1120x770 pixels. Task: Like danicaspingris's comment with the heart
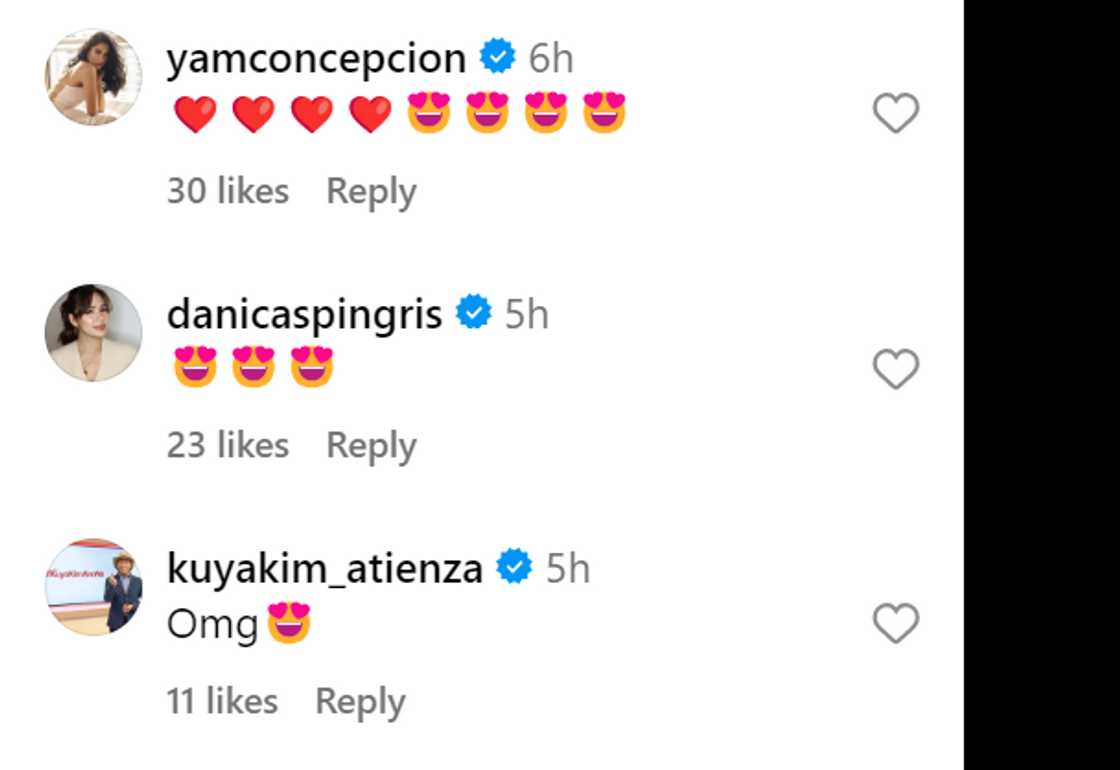(895, 369)
